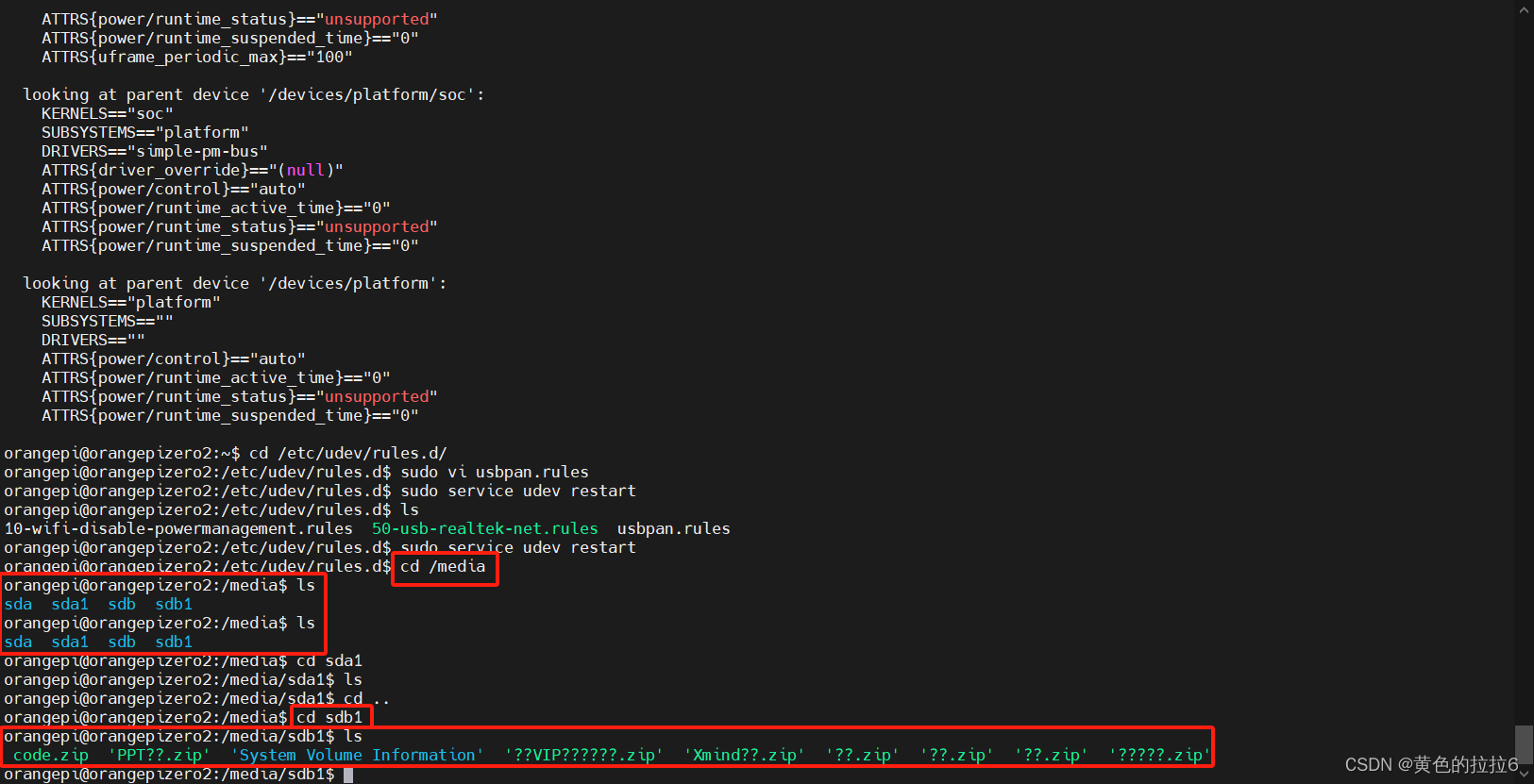1534x784 pixels.
Task: Click 'cd /etc/udev/rules.d/' command
Action: pos(348,453)
